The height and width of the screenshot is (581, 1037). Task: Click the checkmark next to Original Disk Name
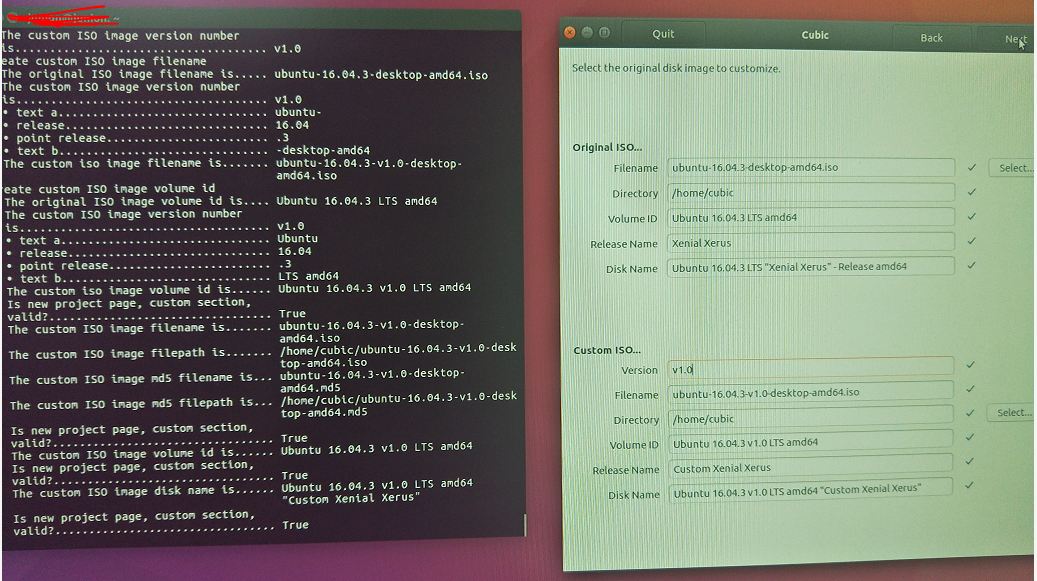coord(971,266)
